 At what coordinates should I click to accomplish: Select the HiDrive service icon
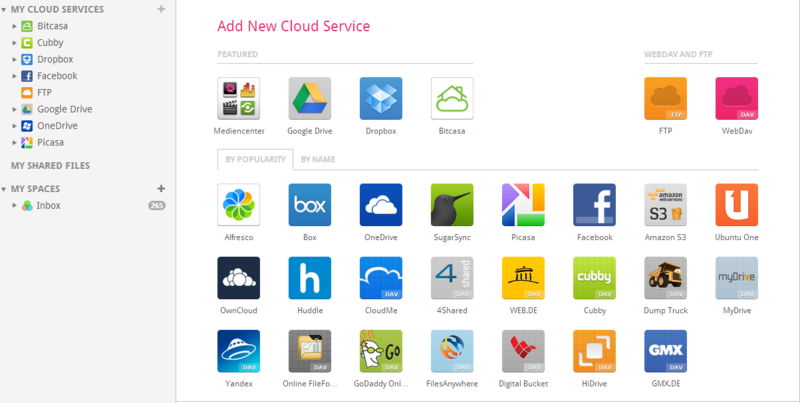[x=594, y=351]
